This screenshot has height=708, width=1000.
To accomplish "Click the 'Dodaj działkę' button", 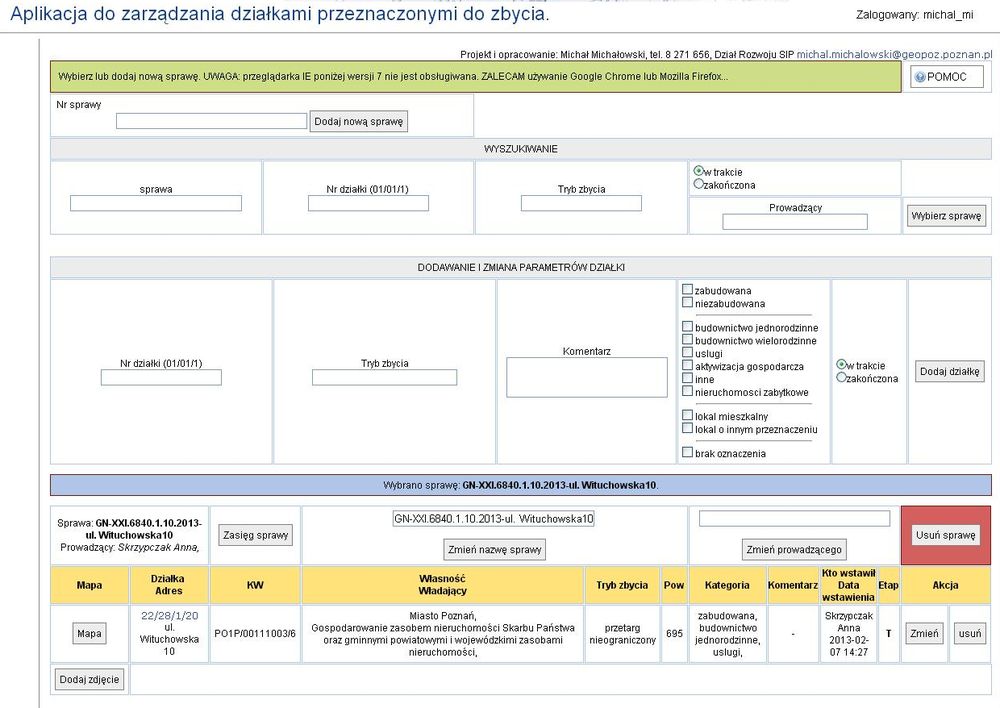I will (951, 371).
